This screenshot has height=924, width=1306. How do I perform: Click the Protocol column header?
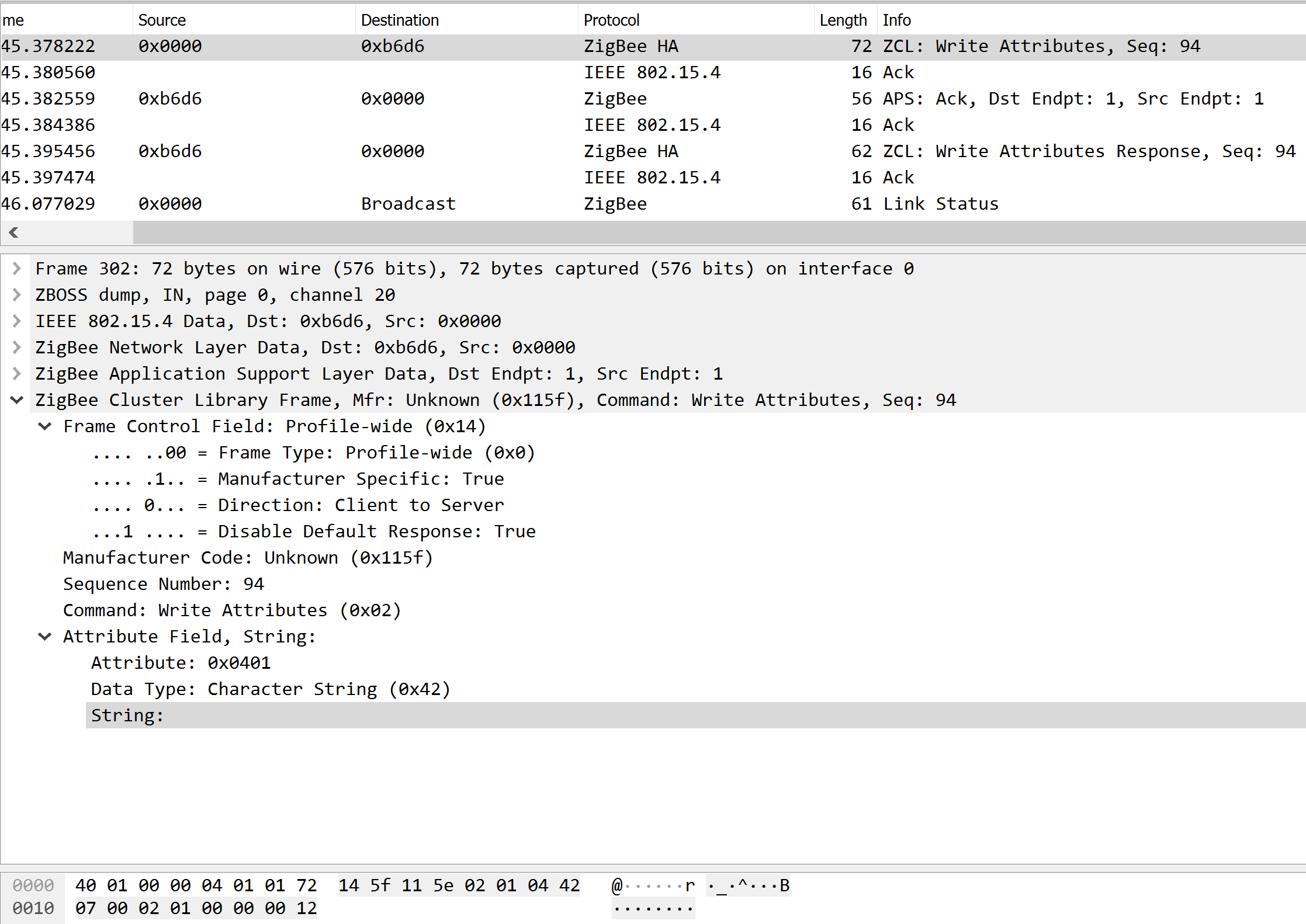coord(611,20)
